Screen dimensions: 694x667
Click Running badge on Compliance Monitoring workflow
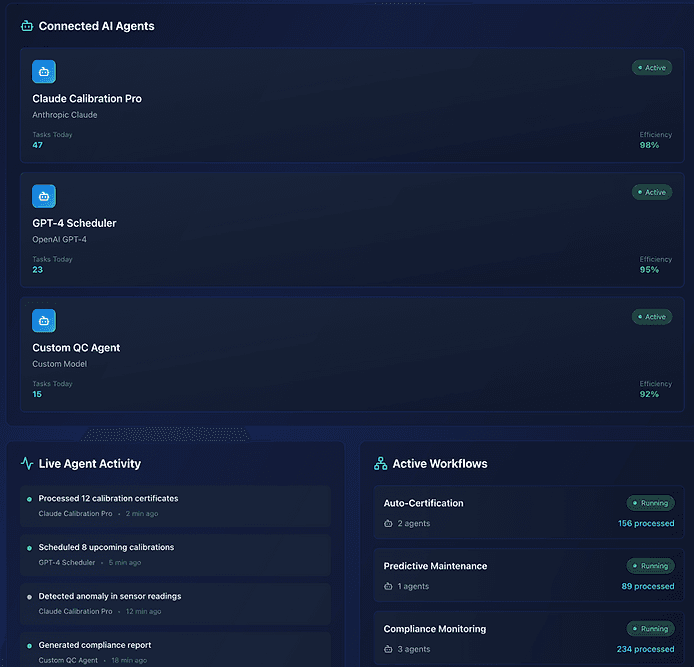[x=650, y=629]
